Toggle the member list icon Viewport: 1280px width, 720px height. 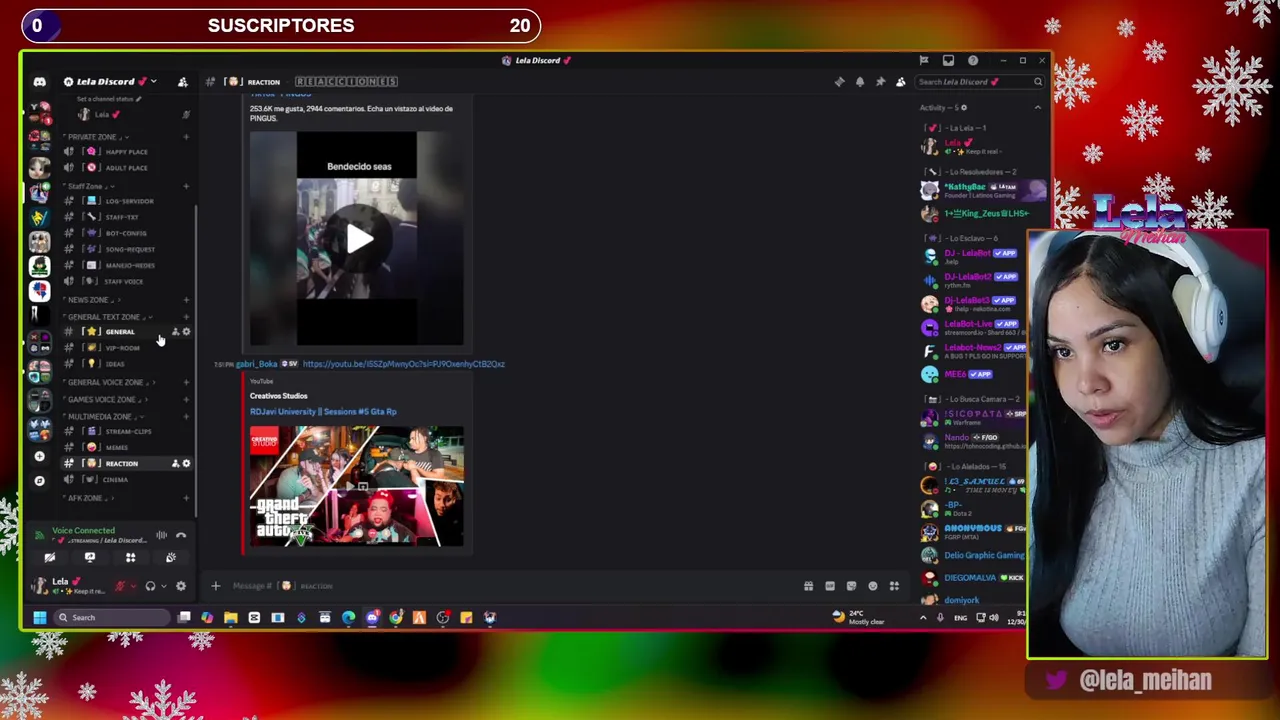point(901,82)
